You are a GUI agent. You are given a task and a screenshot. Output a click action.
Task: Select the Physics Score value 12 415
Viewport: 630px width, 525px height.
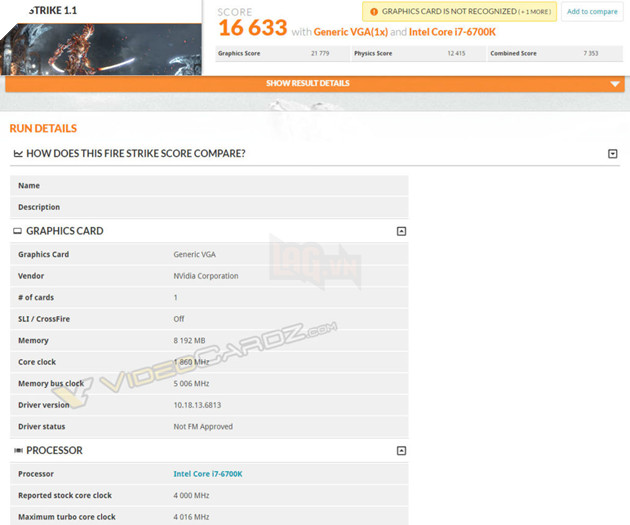click(x=456, y=53)
